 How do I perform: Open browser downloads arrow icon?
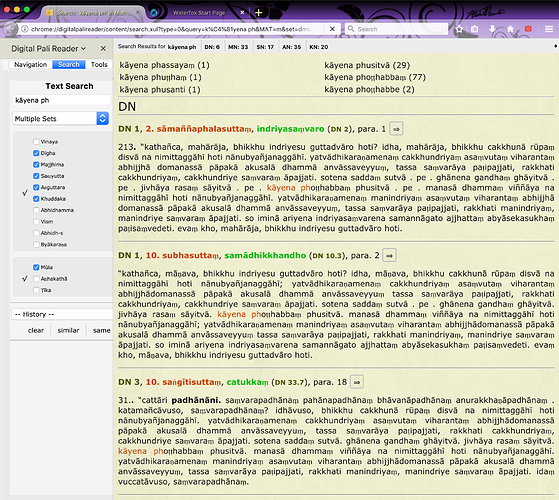(492, 29)
